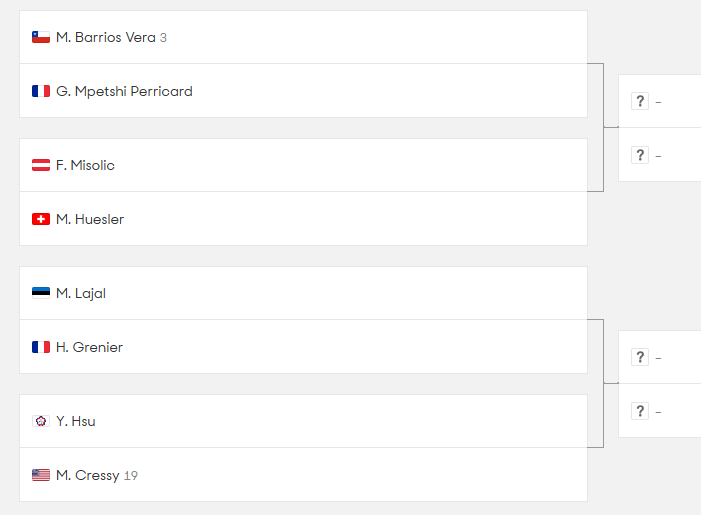Click the USA flag beside M. Cressy
The width and height of the screenshot is (701, 515).
point(41,475)
